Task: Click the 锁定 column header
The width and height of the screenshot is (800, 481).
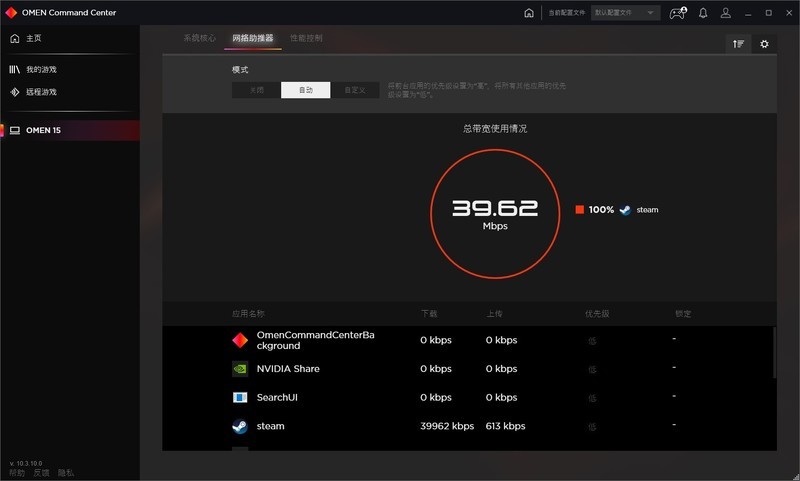Action: [683, 313]
